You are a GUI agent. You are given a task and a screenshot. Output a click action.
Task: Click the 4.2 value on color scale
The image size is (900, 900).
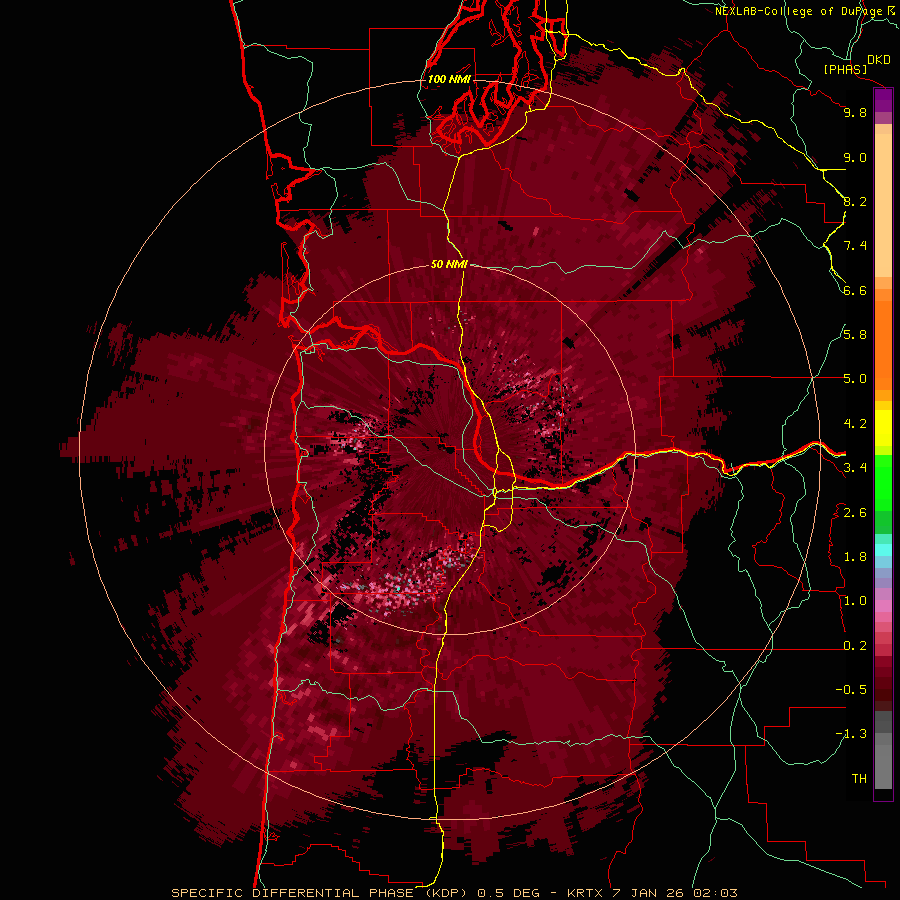855,424
